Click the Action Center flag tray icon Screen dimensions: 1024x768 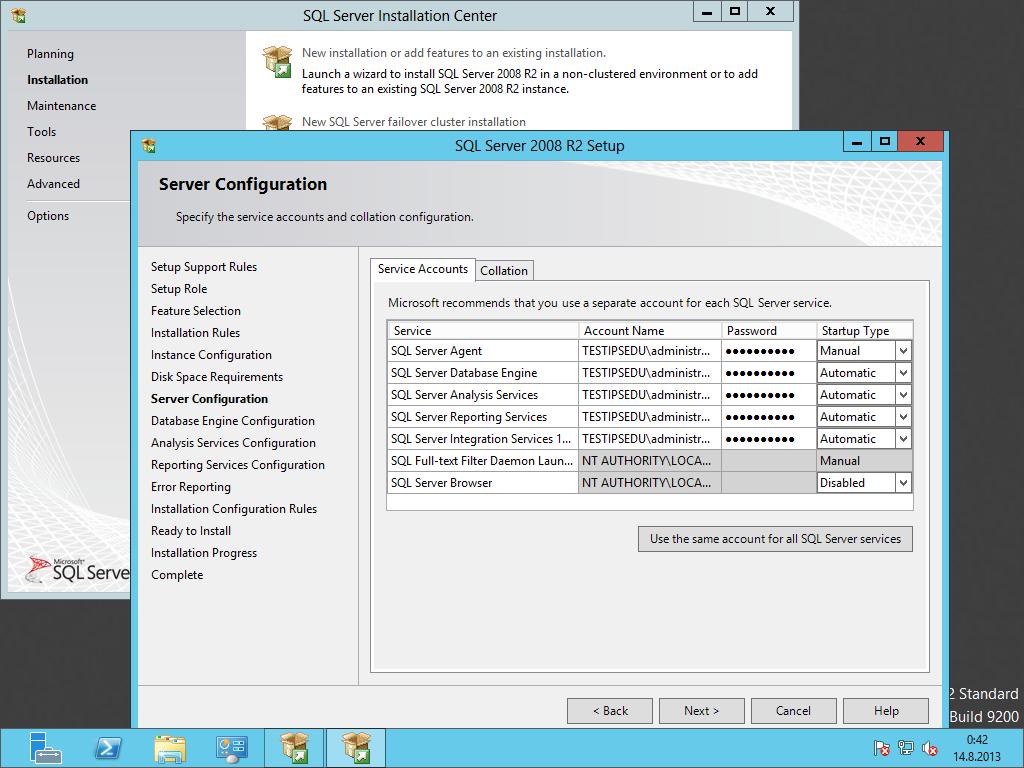coord(881,748)
